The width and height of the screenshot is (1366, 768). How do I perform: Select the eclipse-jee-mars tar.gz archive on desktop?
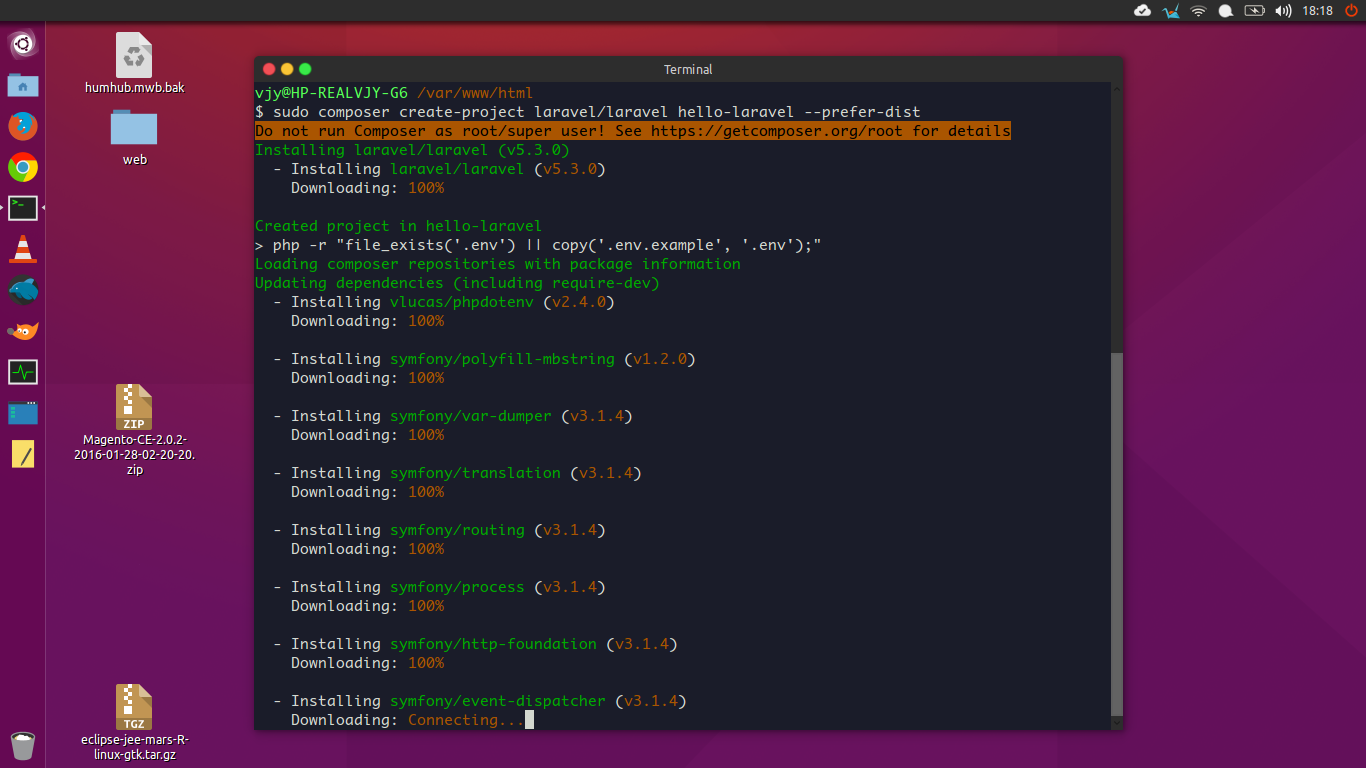click(134, 723)
